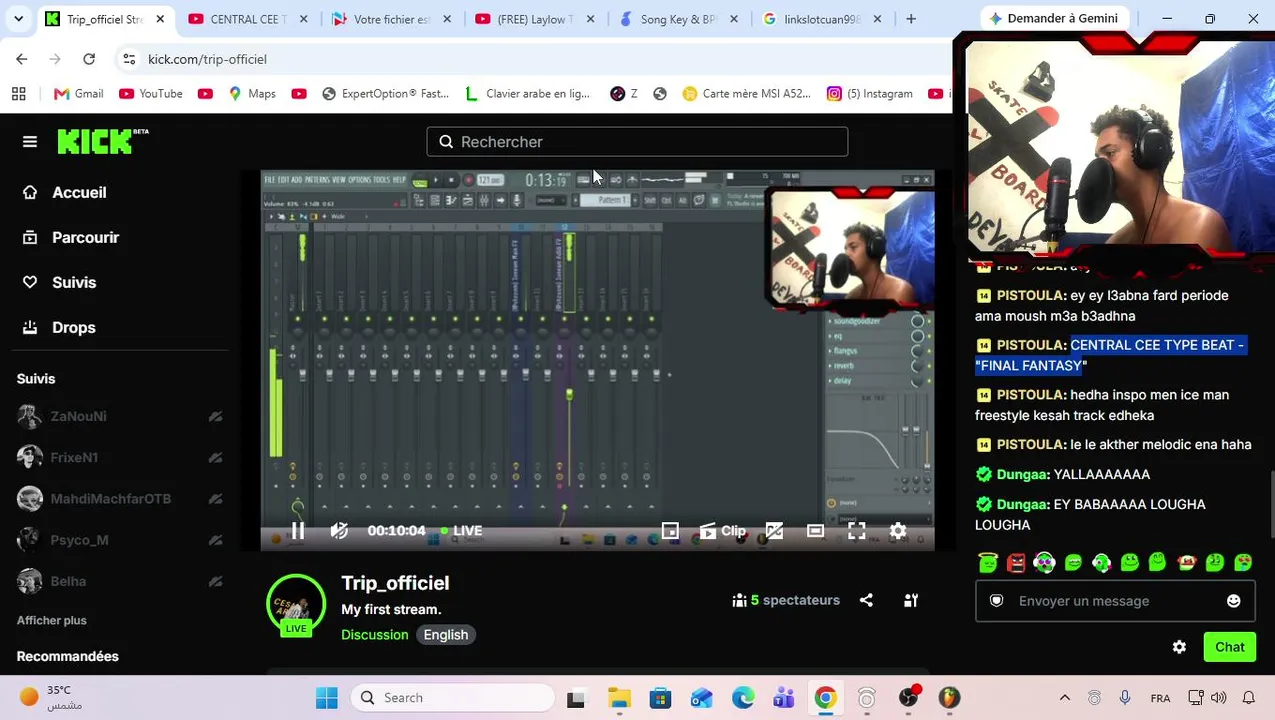Jump to LIVE in the player

pos(461,531)
